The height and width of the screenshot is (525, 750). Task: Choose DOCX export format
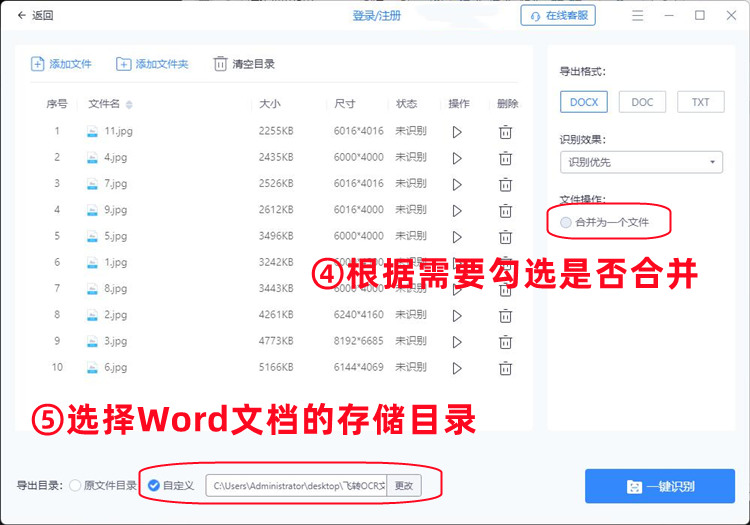pos(584,102)
